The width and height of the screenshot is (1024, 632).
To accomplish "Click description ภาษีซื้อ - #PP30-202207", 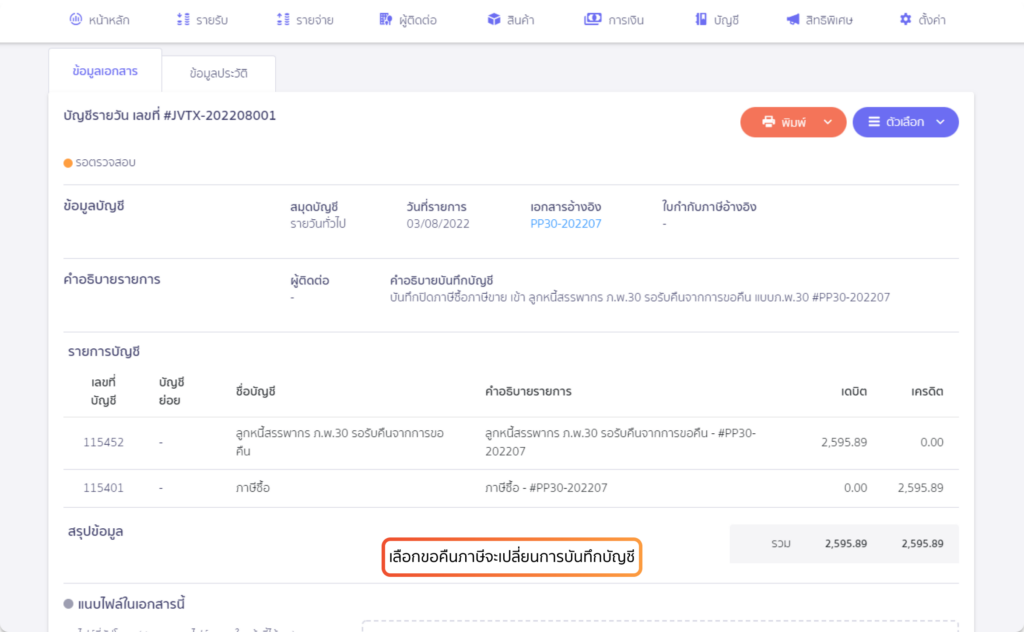I will (x=546, y=488).
